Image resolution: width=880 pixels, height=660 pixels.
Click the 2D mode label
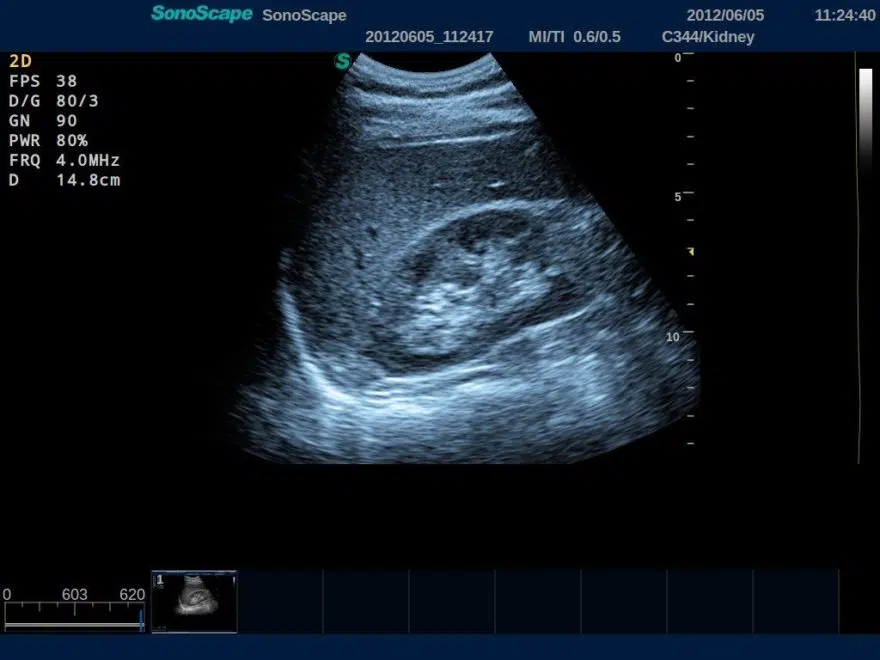[20, 60]
